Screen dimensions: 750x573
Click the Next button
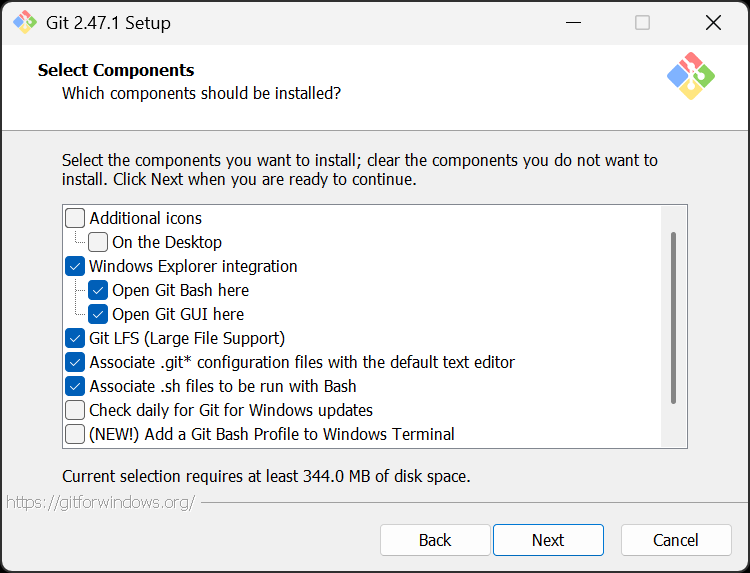pos(548,540)
